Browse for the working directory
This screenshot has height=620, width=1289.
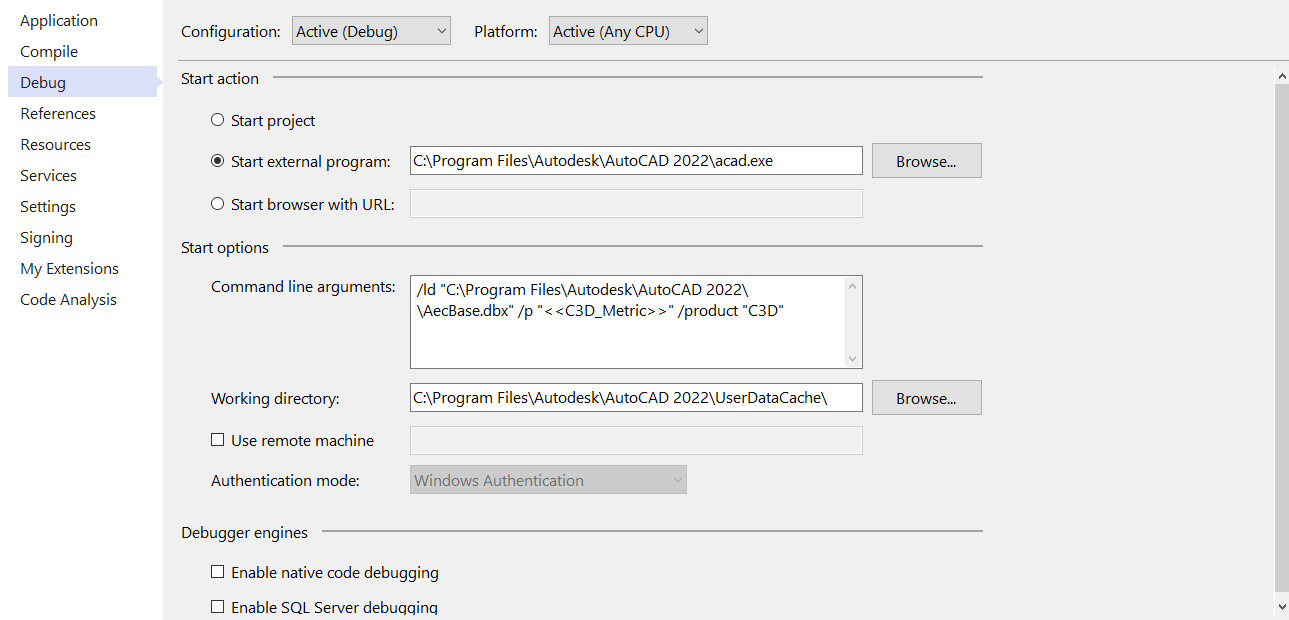(x=926, y=398)
